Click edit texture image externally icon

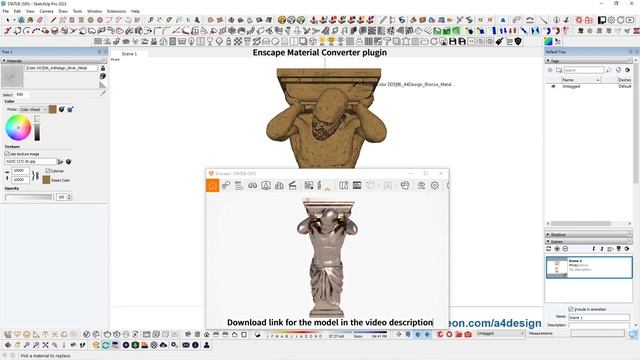tap(69, 162)
